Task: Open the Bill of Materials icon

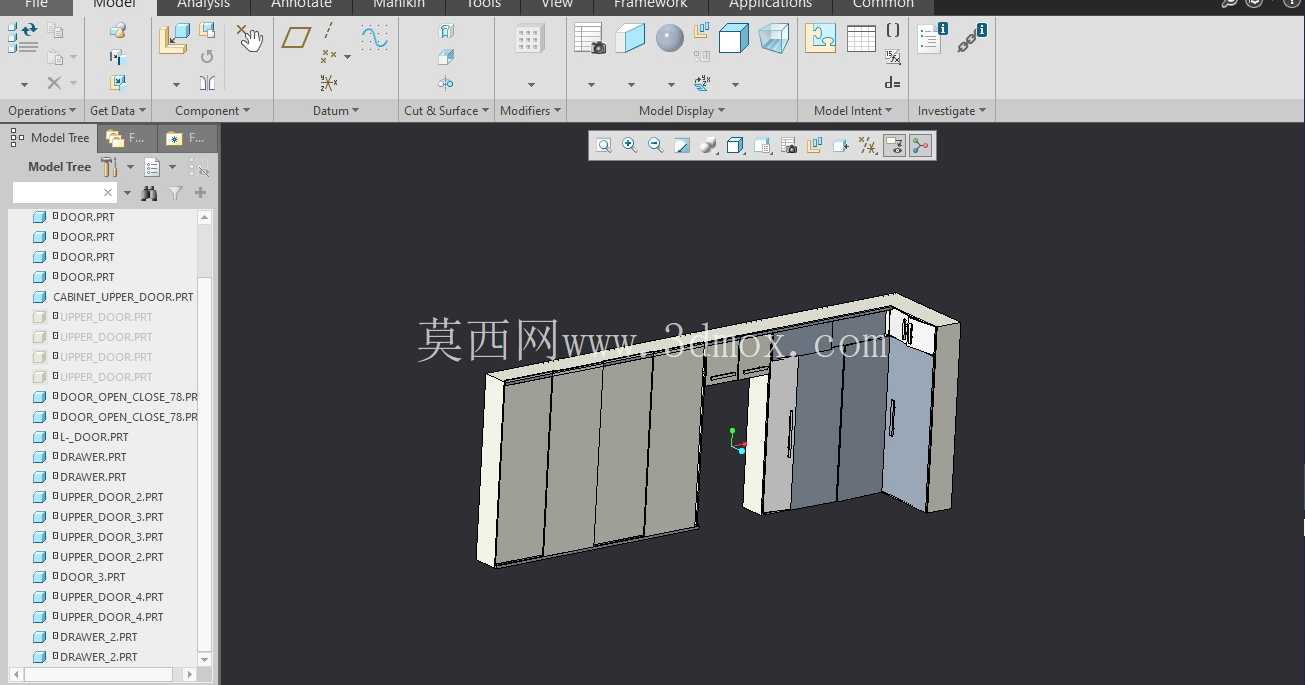Action: pyautogui.click(x=933, y=39)
